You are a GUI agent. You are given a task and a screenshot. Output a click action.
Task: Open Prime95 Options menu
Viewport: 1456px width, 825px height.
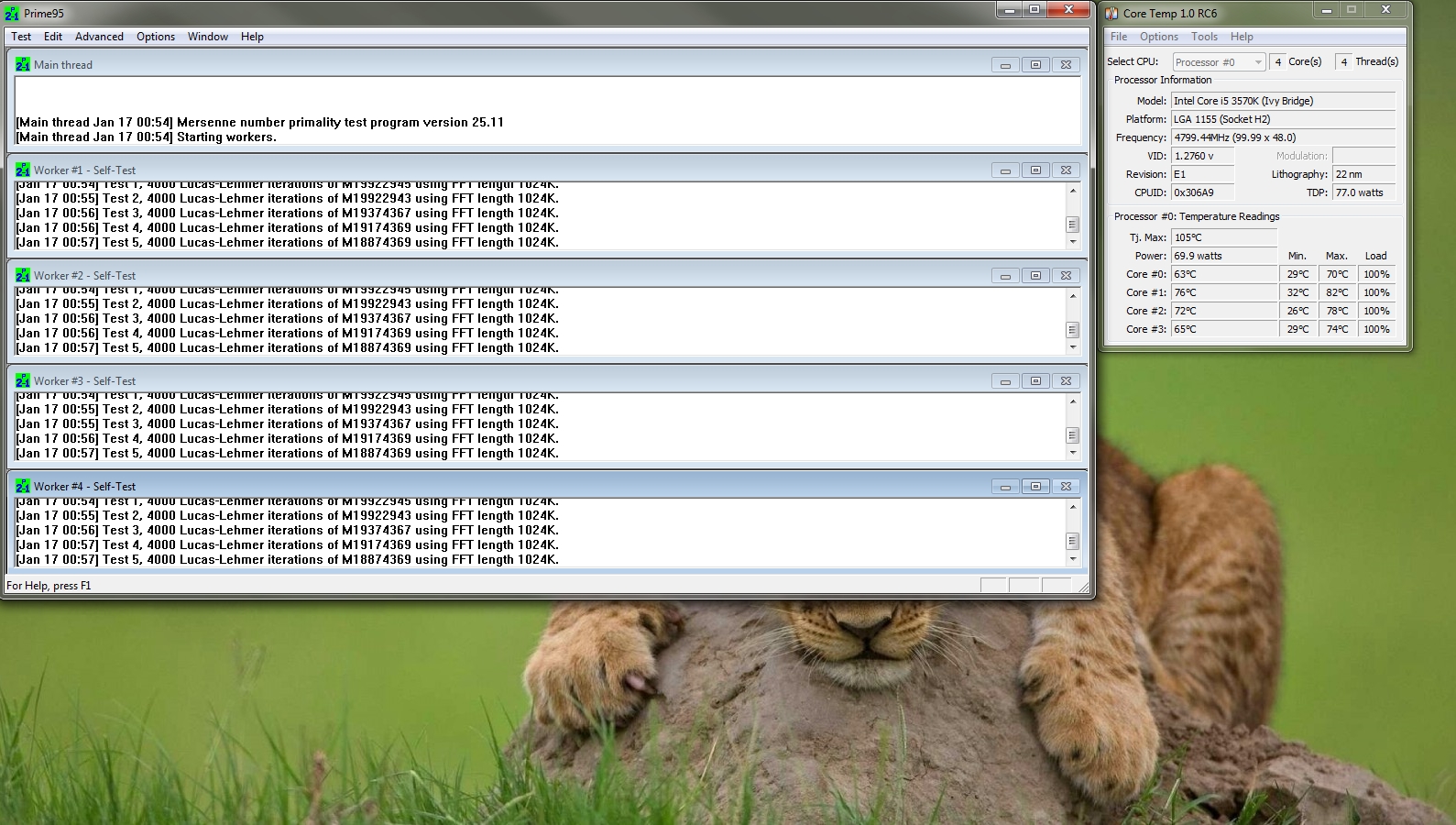[156, 37]
